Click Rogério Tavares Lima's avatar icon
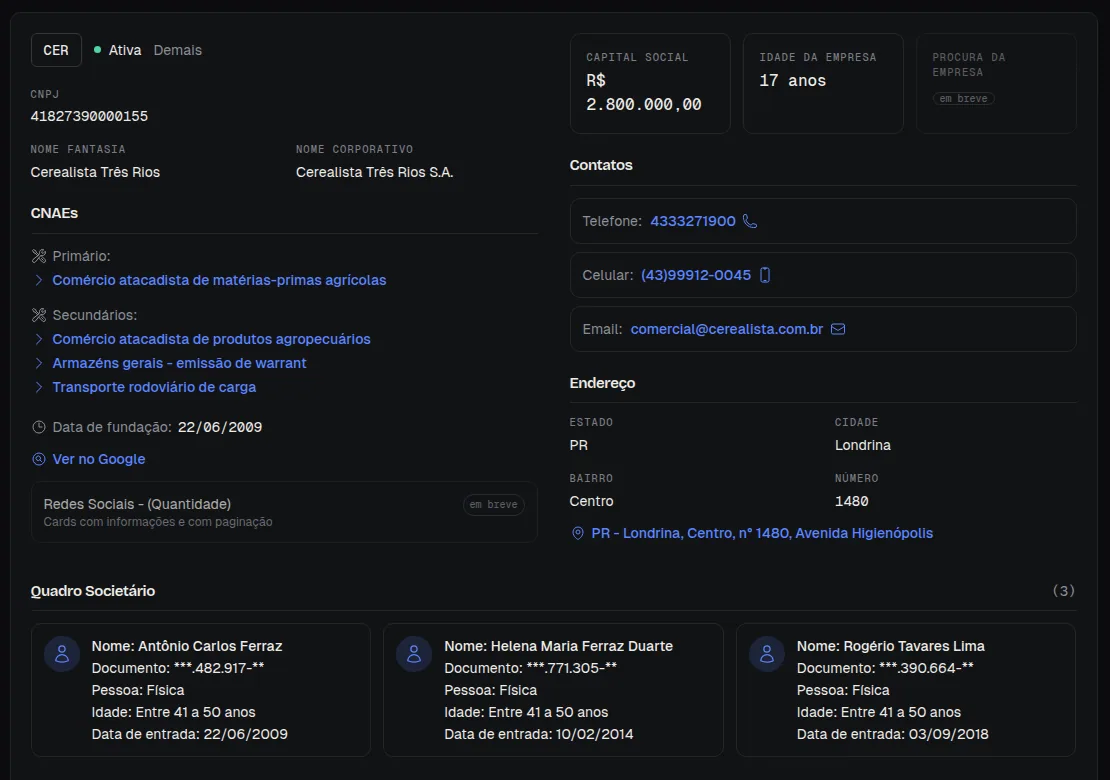The width and height of the screenshot is (1110, 780). 767,653
